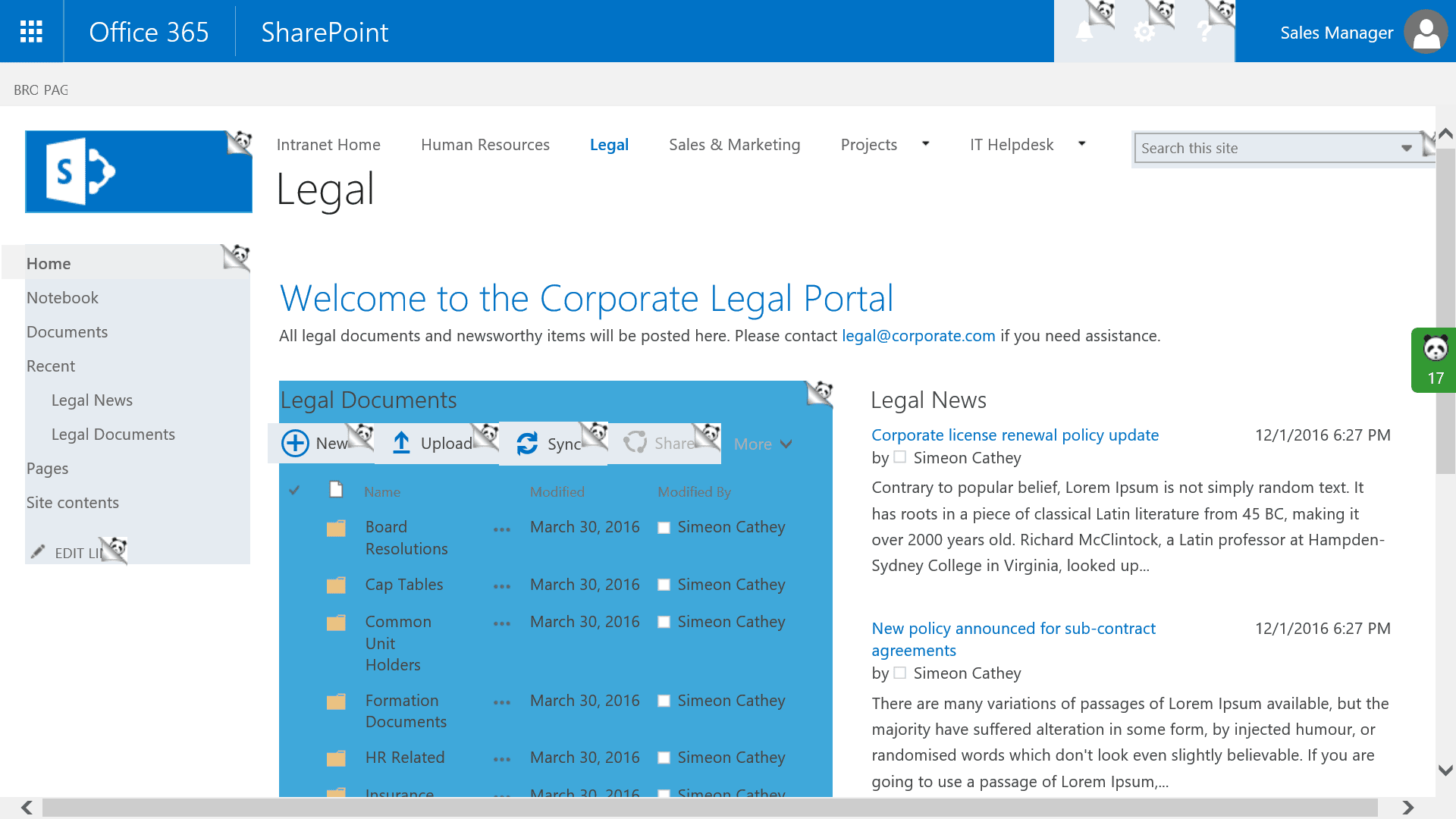Click the Upload arrow icon

(x=401, y=443)
